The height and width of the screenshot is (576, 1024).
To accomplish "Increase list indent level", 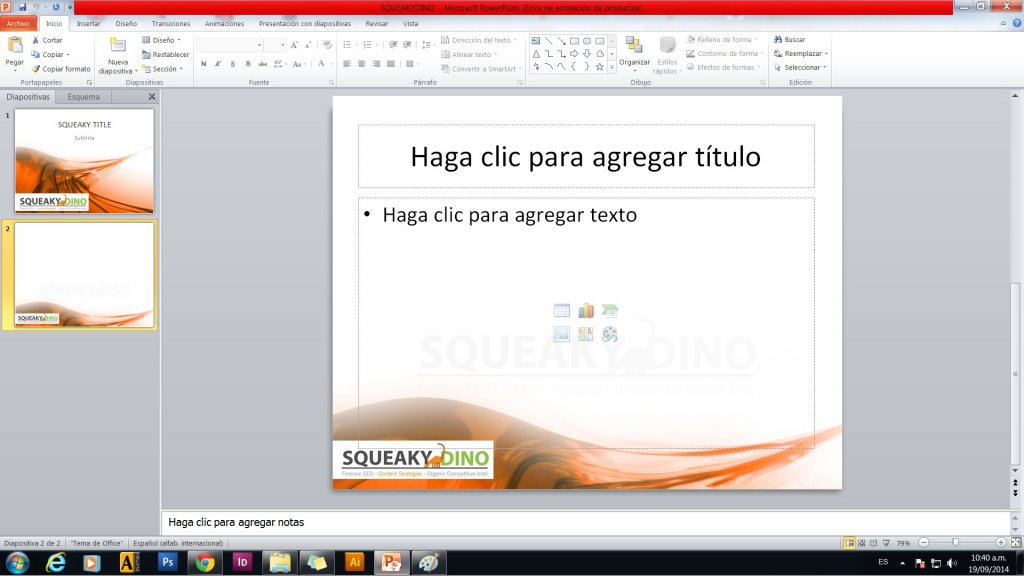I will (408, 45).
